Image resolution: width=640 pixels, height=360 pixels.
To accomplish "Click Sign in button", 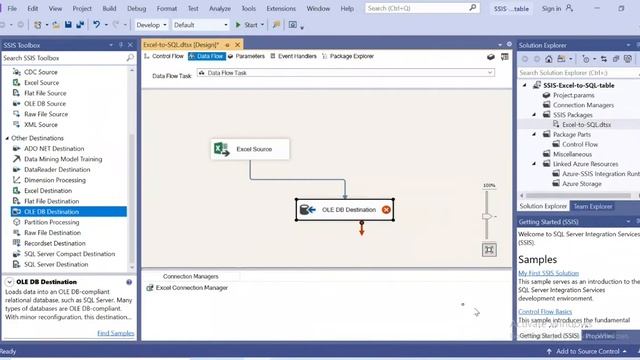I will (x=557, y=8).
